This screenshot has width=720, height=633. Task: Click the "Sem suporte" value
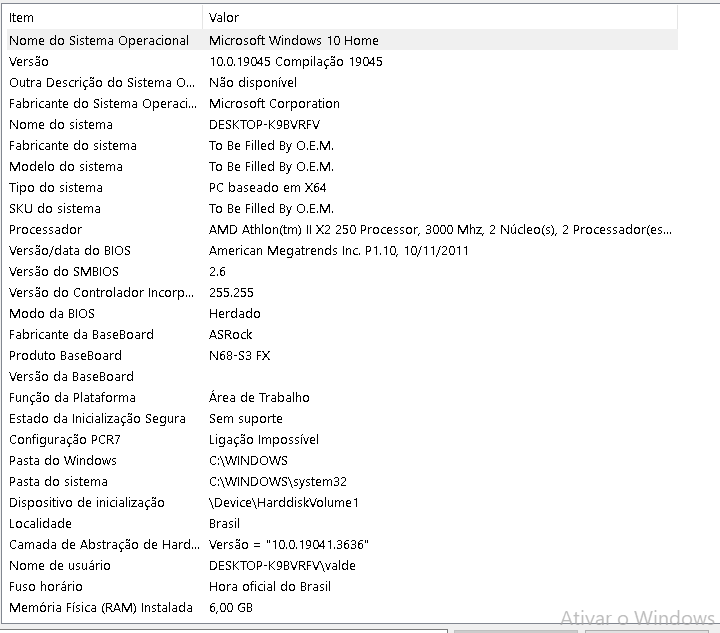click(246, 419)
